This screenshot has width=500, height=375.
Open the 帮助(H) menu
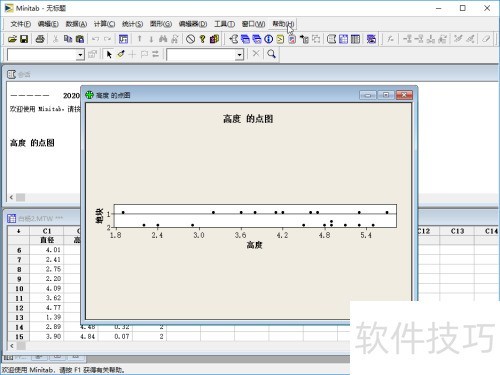point(283,24)
